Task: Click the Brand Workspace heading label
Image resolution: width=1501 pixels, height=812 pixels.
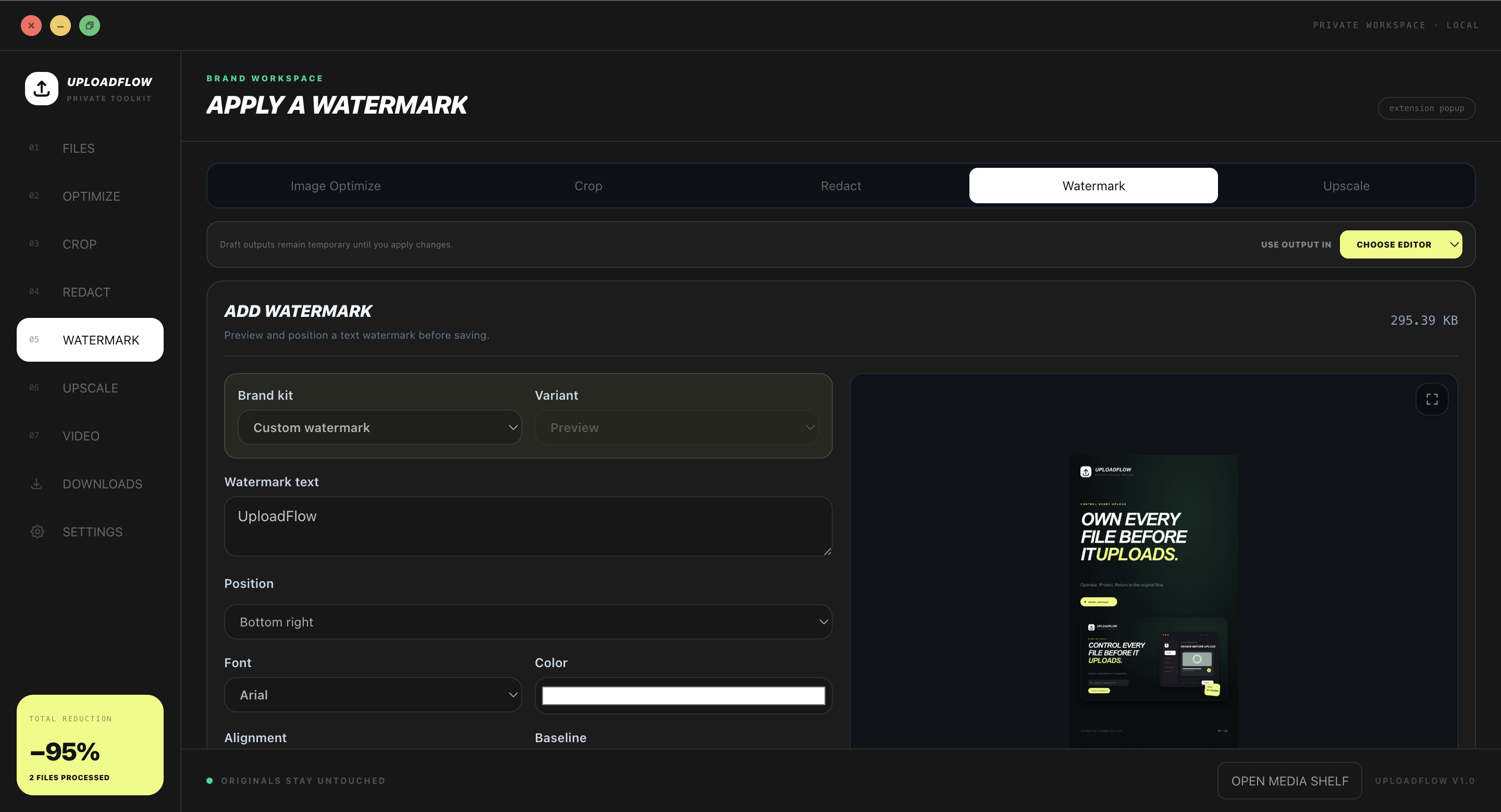Action: pos(265,78)
